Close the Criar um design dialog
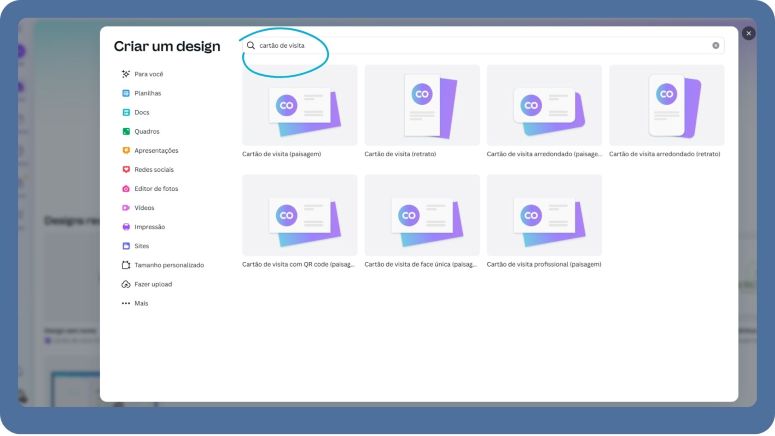The image size is (775, 436). [x=749, y=34]
